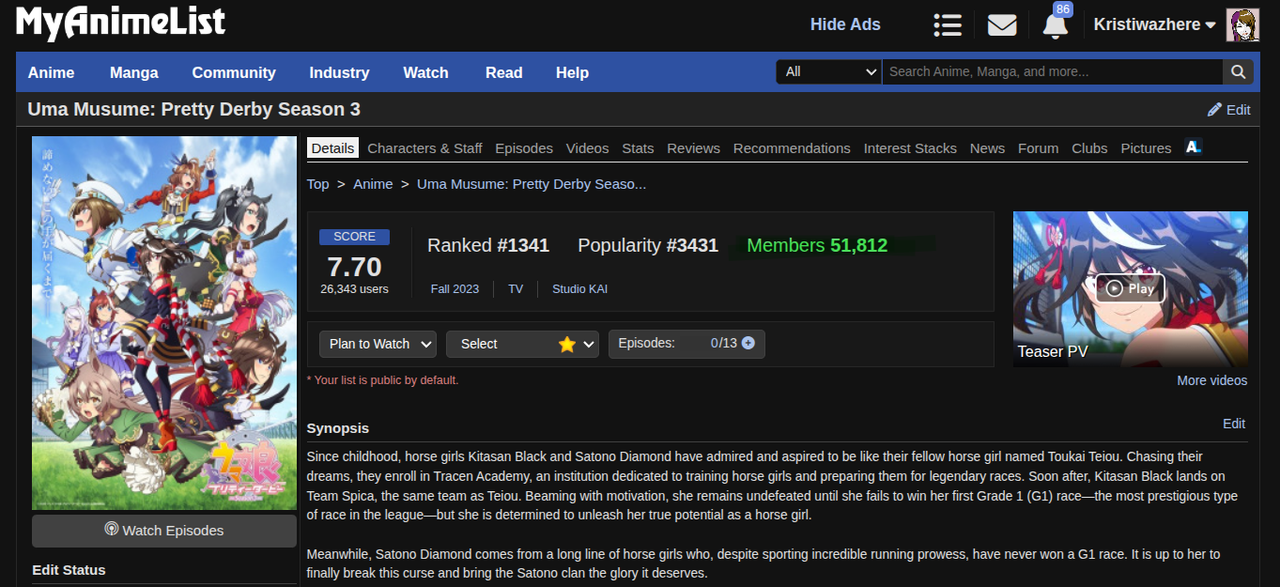The height and width of the screenshot is (587, 1280).
Task: Open the search category 'All' dropdown
Action: [x=829, y=71]
